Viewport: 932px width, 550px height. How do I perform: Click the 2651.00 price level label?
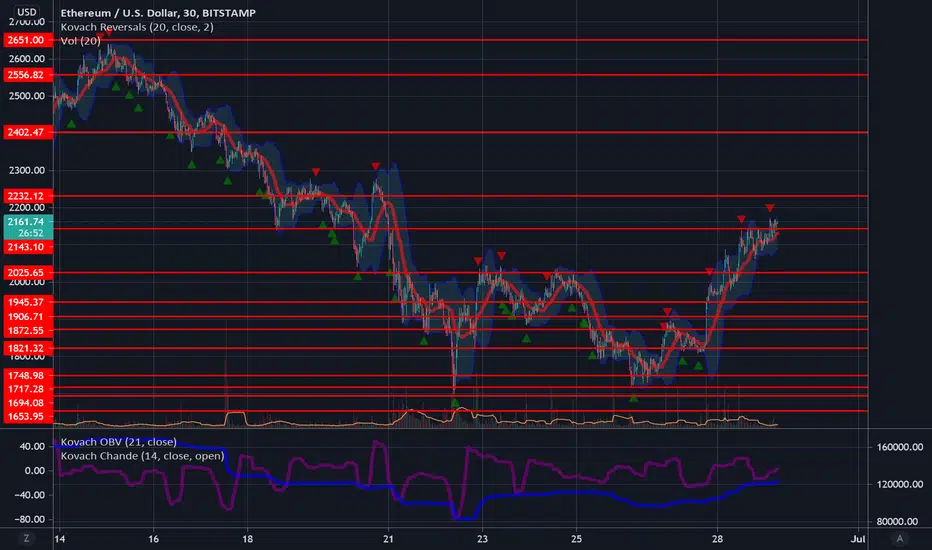(x=28, y=40)
